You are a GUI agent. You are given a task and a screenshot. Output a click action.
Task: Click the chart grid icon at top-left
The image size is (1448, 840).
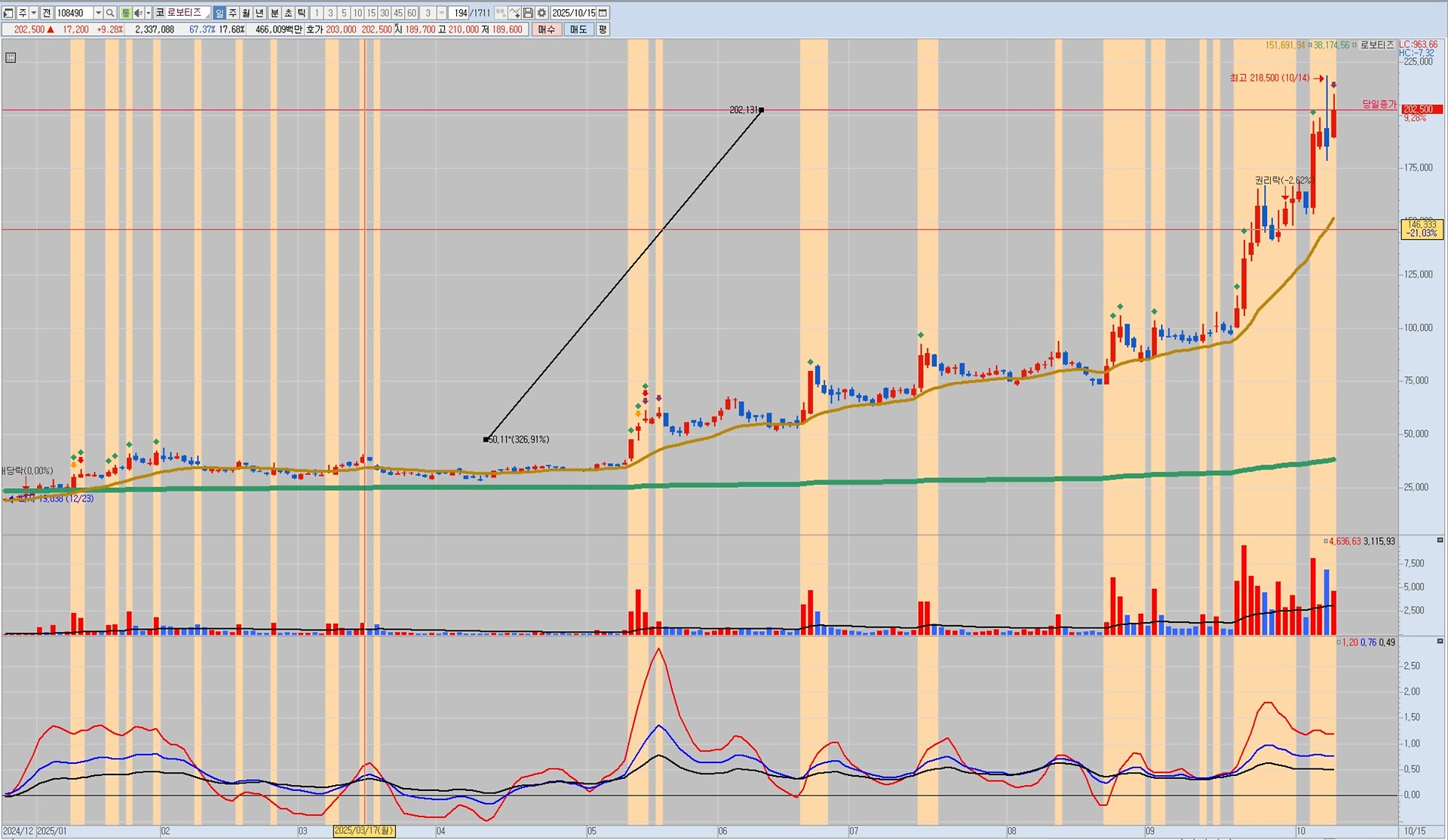click(x=11, y=57)
